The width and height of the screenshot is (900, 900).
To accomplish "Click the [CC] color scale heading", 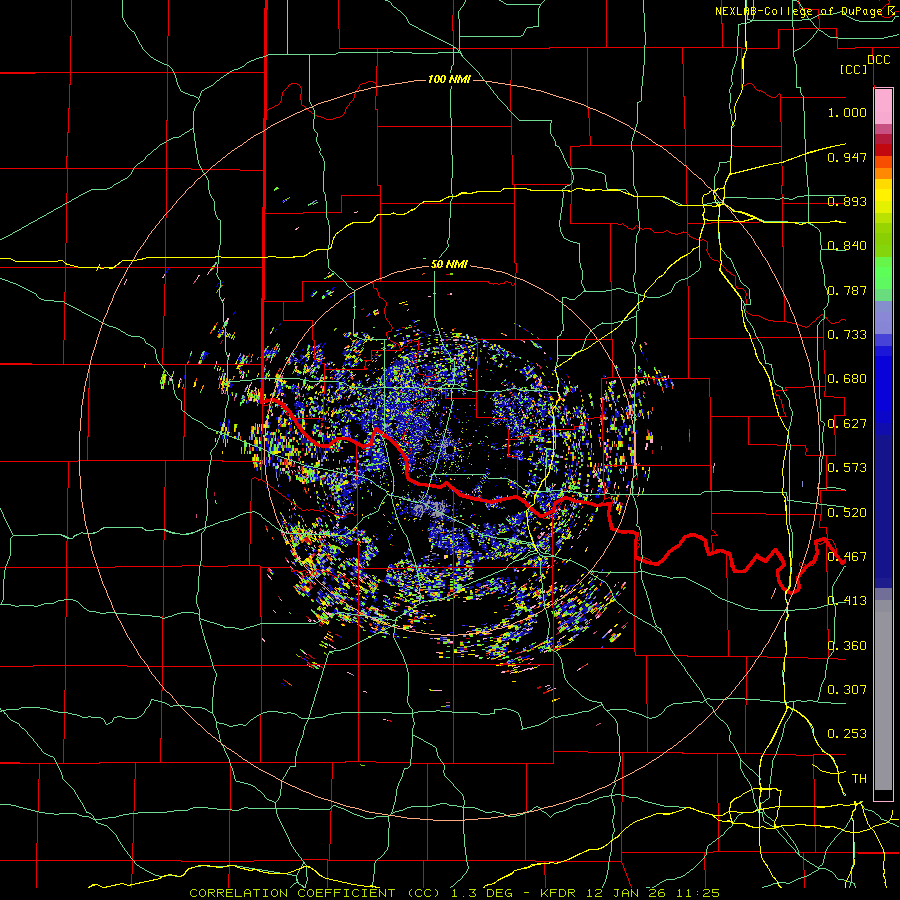I will pos(853,69).
